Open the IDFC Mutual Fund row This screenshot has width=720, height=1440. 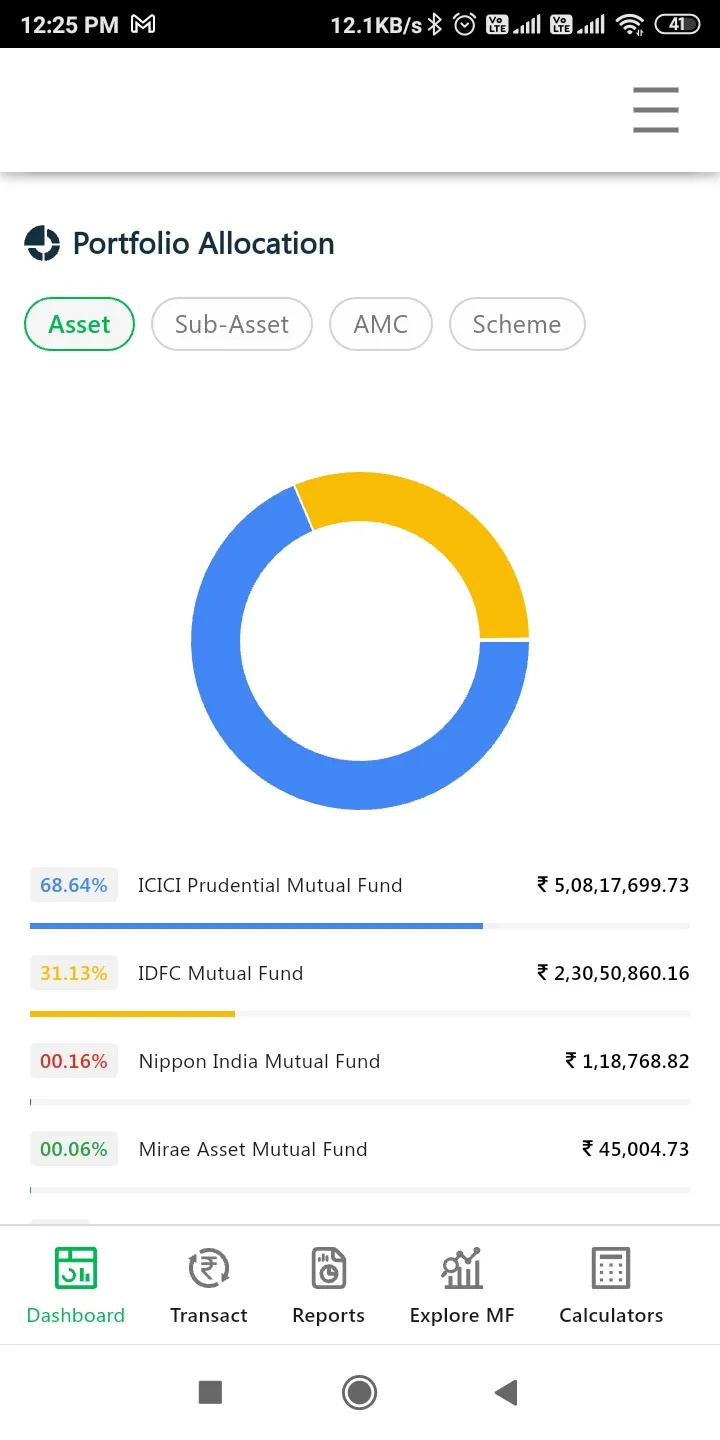tap(220, 973)
